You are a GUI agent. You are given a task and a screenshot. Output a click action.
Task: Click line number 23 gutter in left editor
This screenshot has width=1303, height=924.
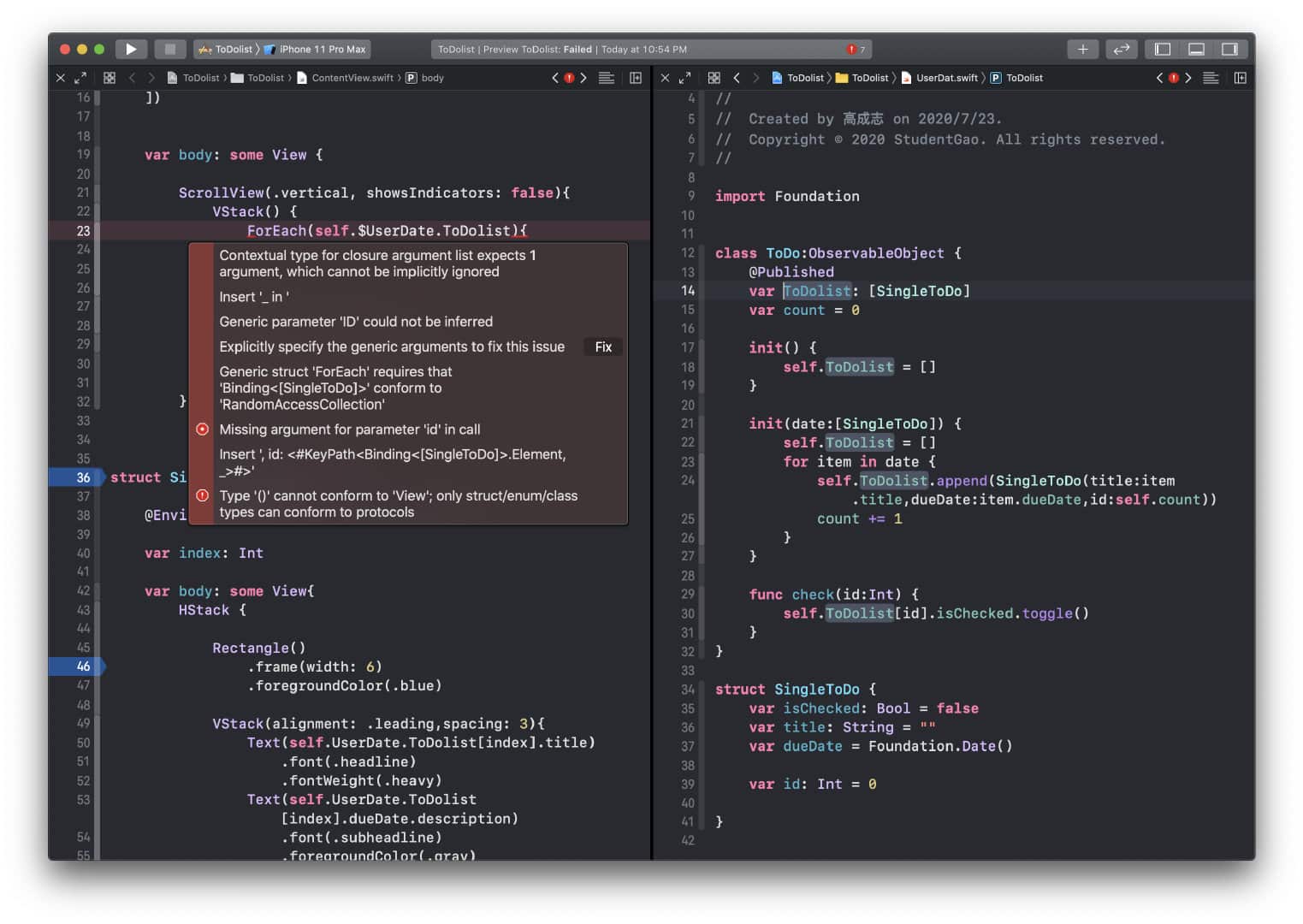click(83, 231)
